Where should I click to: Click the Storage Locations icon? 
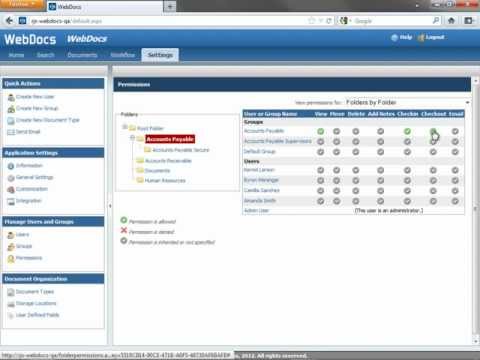[11, 304]
